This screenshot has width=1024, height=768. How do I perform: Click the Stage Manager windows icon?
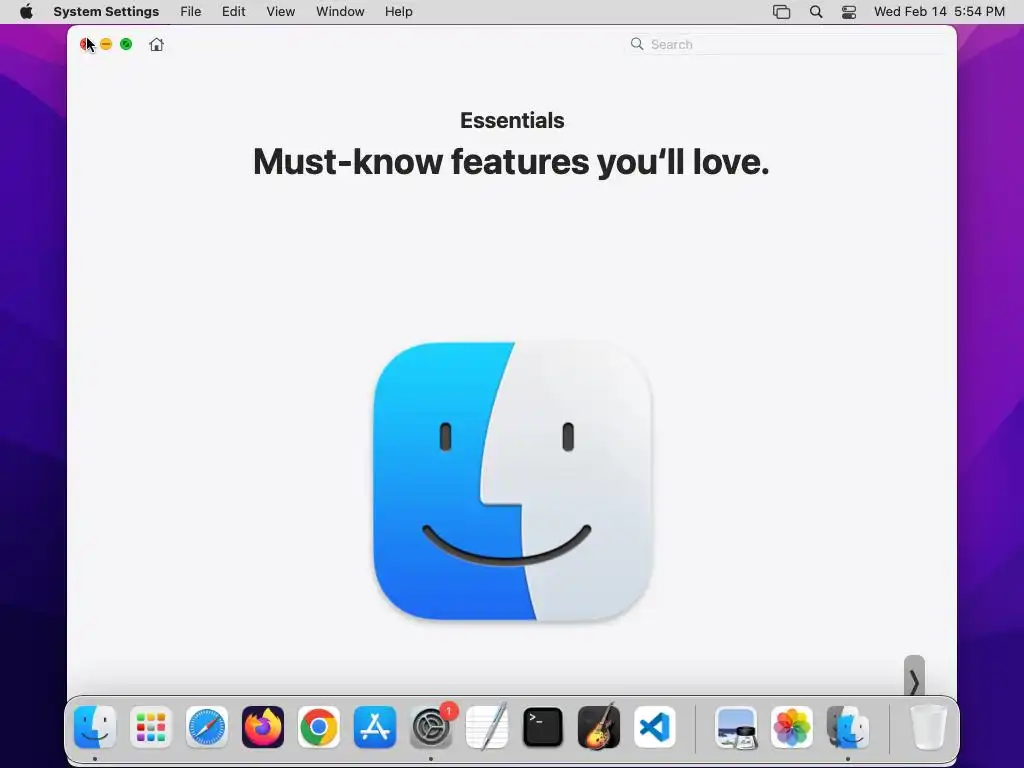(781, 12)
